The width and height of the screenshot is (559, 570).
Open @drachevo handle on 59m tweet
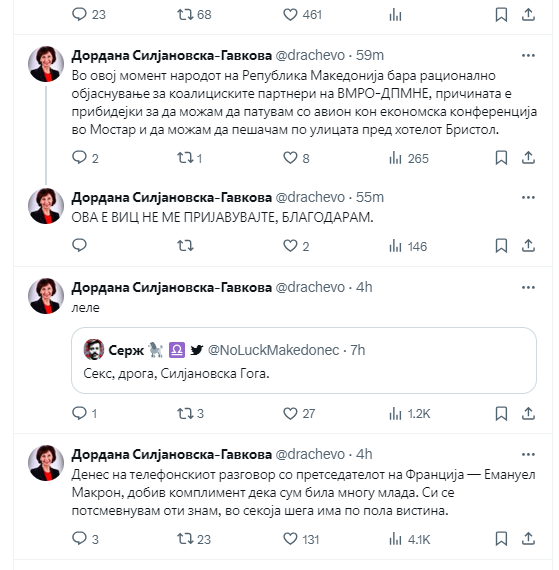pyautogui.click(x=310, y=55)
